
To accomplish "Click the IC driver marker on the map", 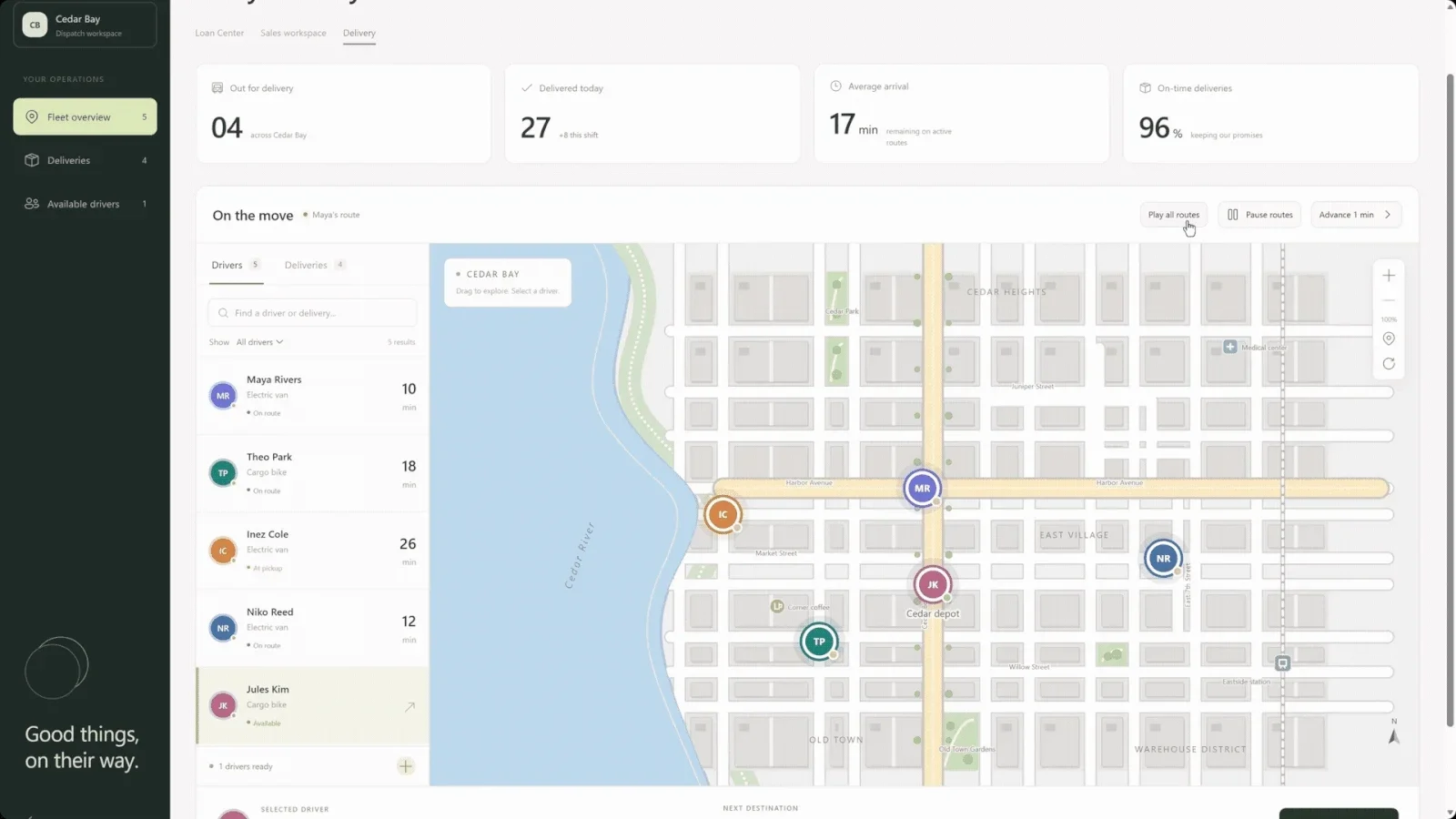I will (723, 514).
